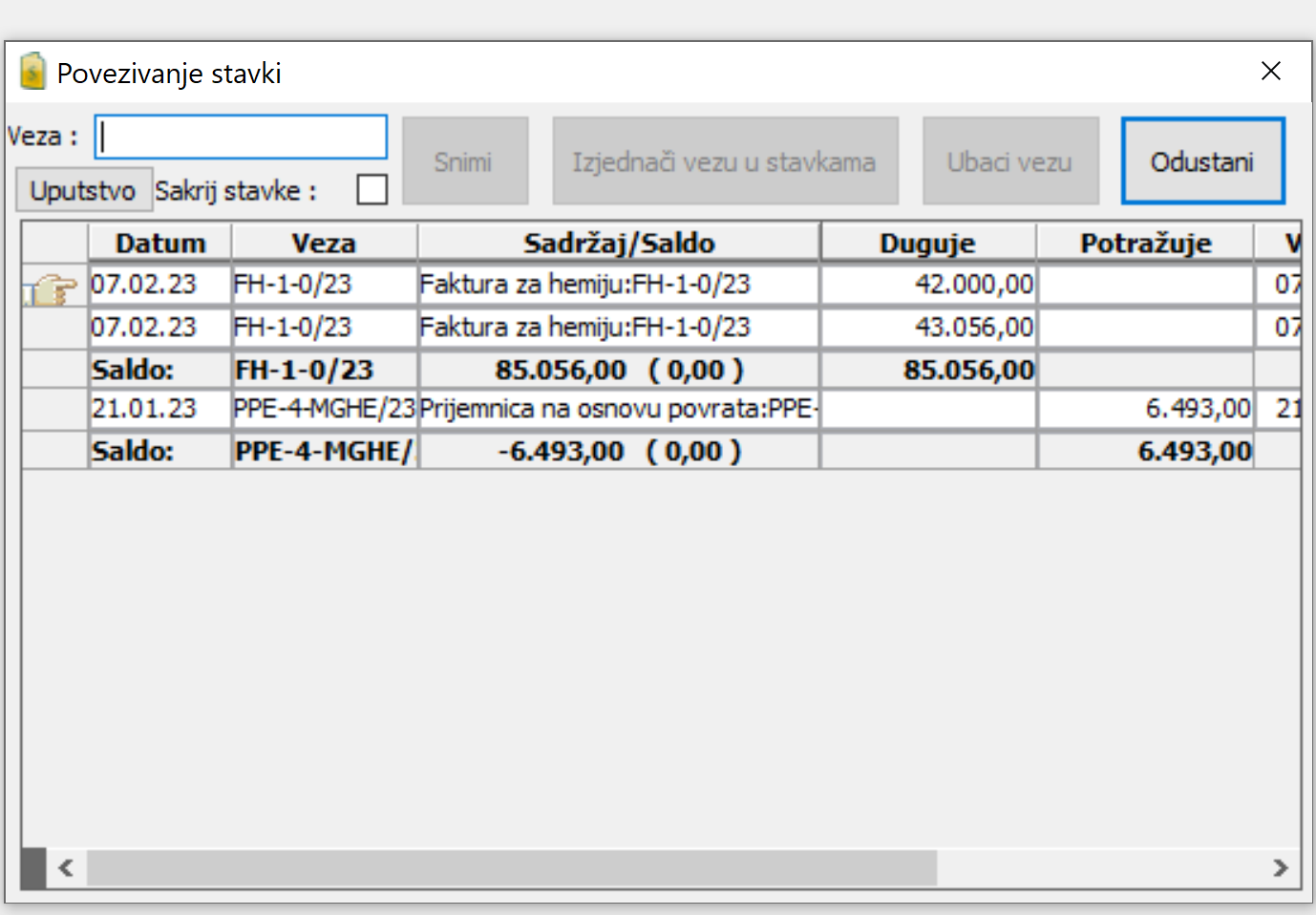Click the app icon in the title bar
1316x915 pixels.
coord(32,72)
